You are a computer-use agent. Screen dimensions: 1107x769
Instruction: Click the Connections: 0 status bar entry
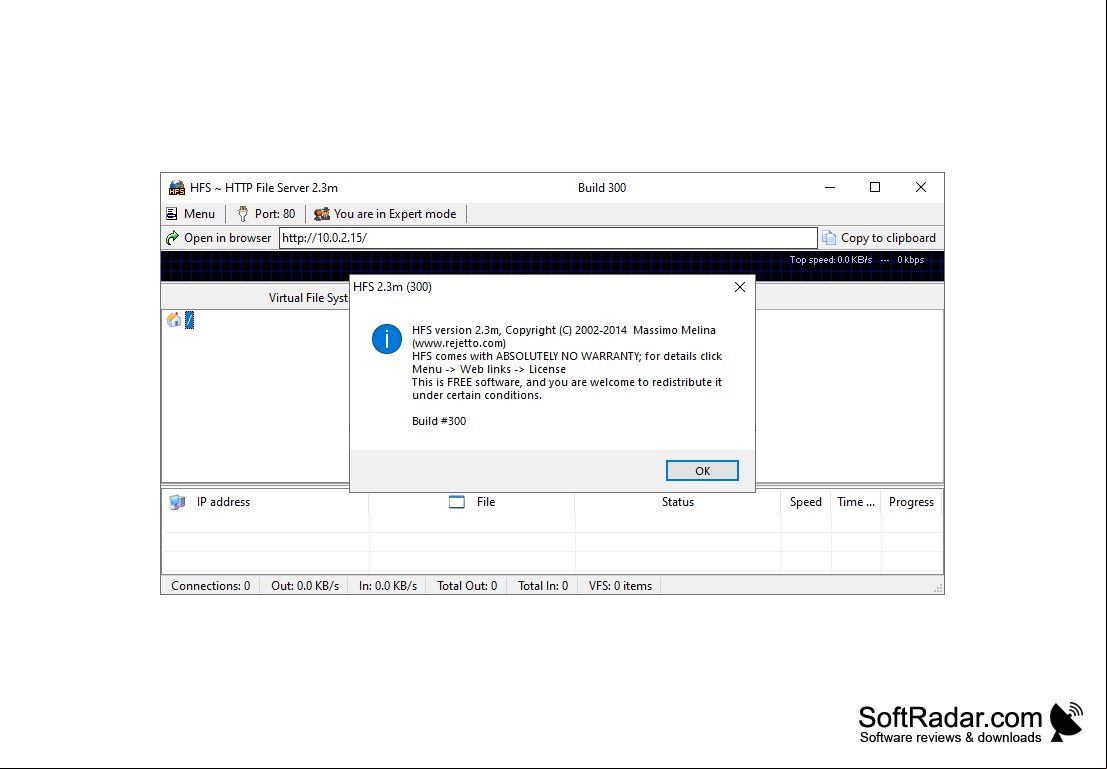click(210, 586)
